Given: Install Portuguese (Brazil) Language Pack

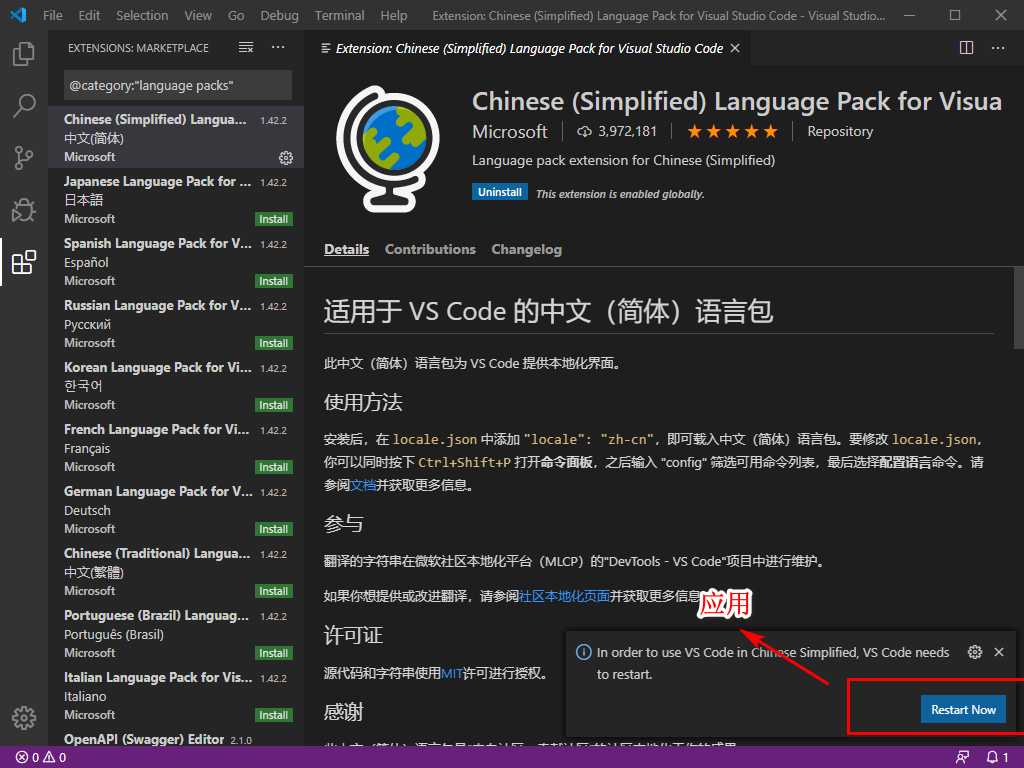Looking at the screenshot, I should (x=273, y=654).
